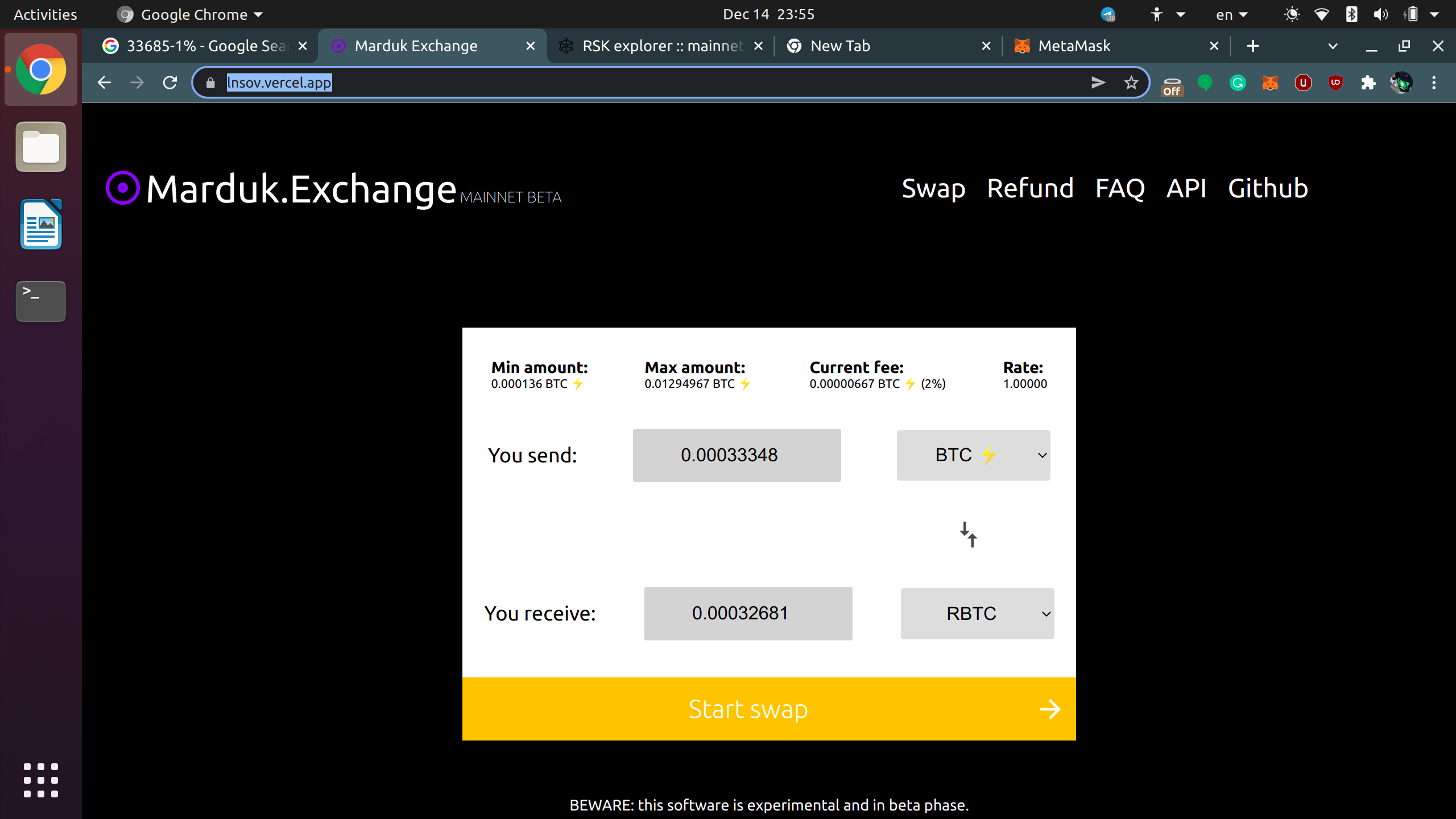1456x819 pixels.
Task: Click the swap direction arrows icon
Action: click(969, 535)
